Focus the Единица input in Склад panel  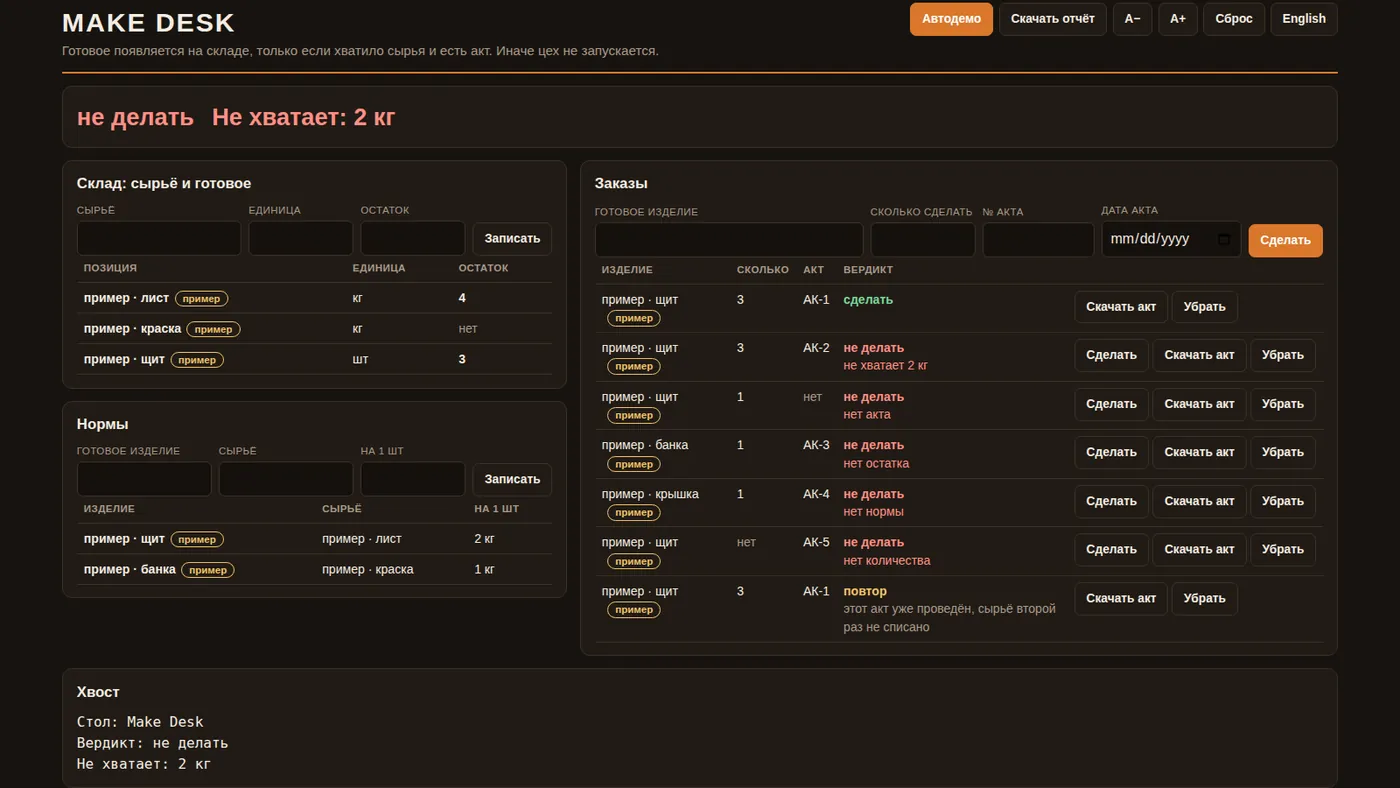pyautogui.click(x=301, y=238)
